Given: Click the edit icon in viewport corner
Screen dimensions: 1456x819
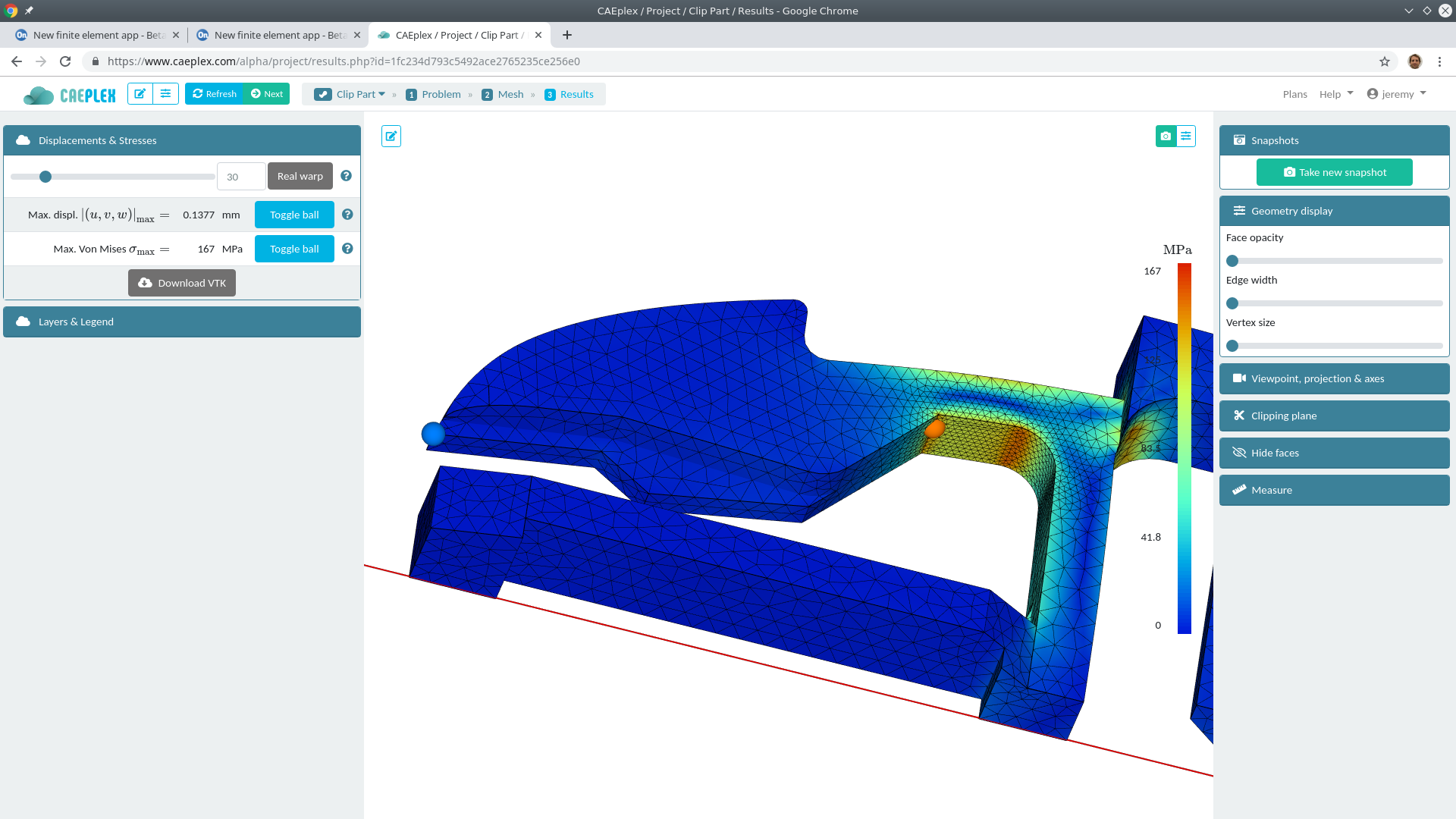Looking at the screenshot, I should (391, 136).
